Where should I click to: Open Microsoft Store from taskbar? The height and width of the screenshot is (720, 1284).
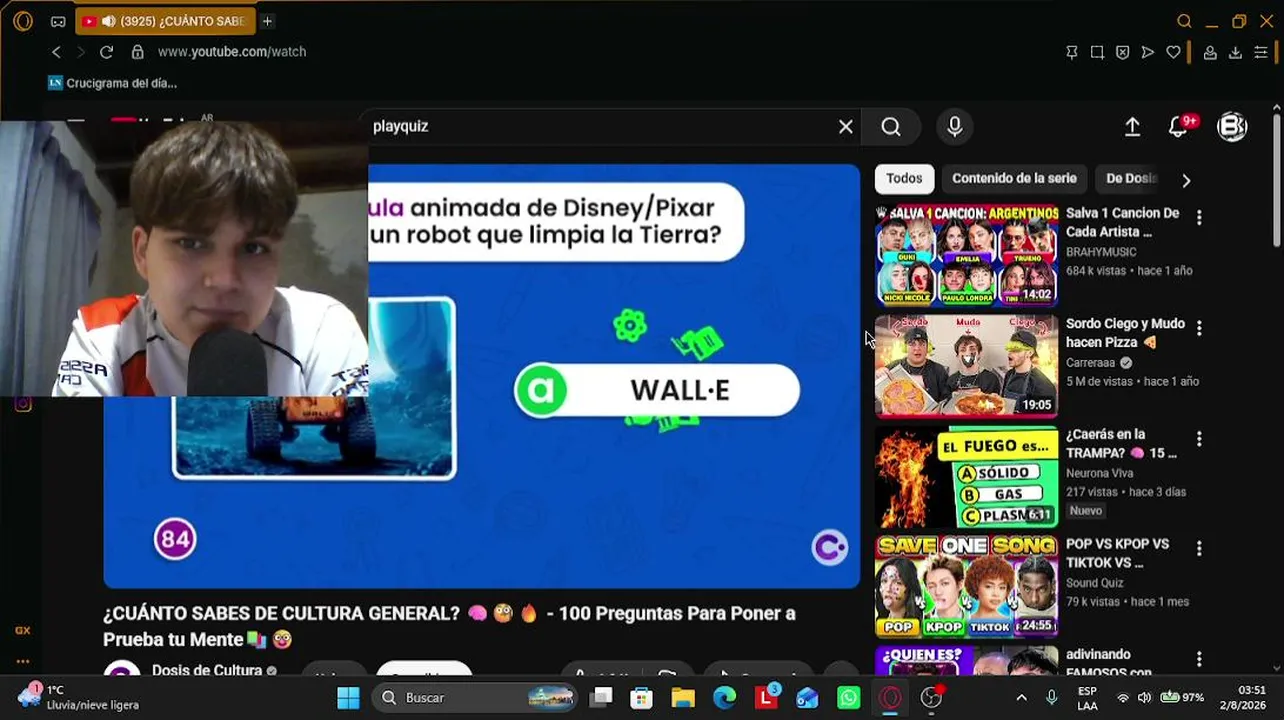tap(641, 697)
